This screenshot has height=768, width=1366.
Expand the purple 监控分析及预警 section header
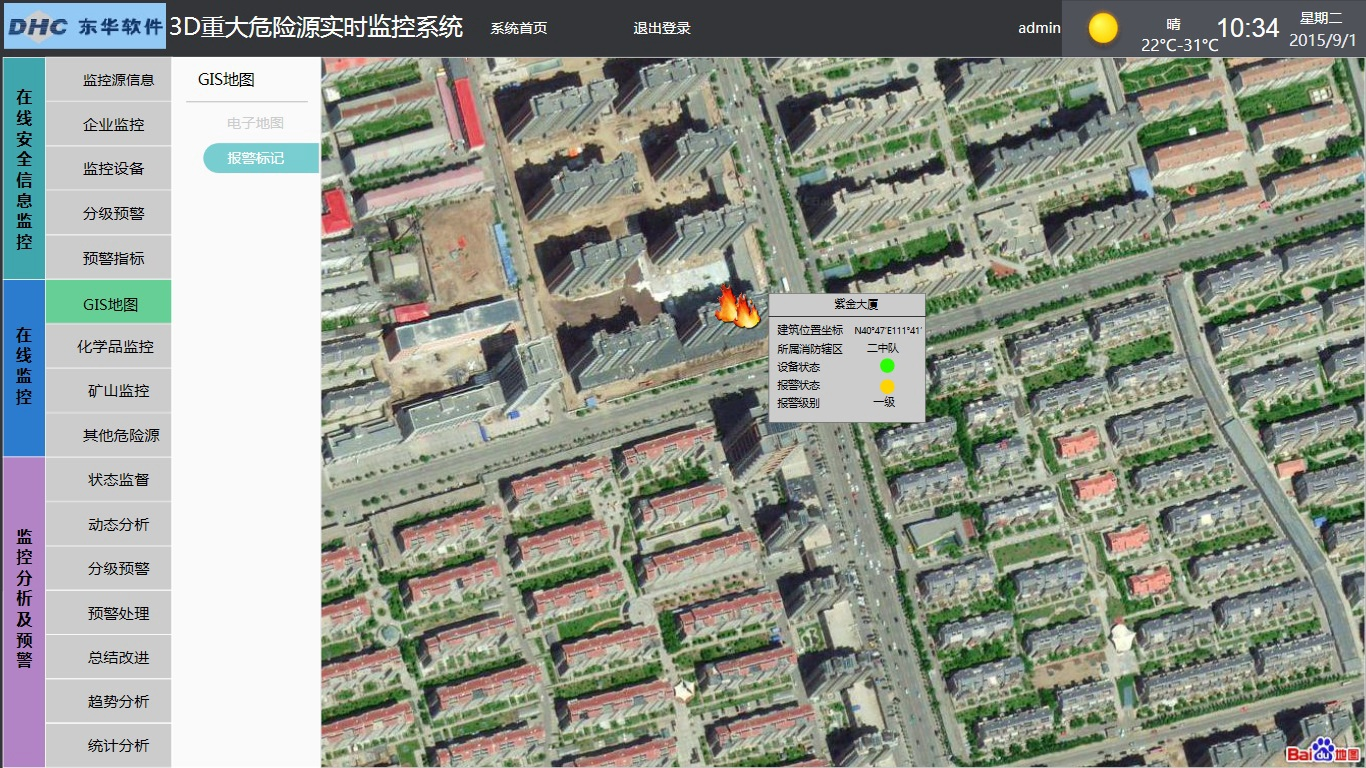tap(24, 612)
